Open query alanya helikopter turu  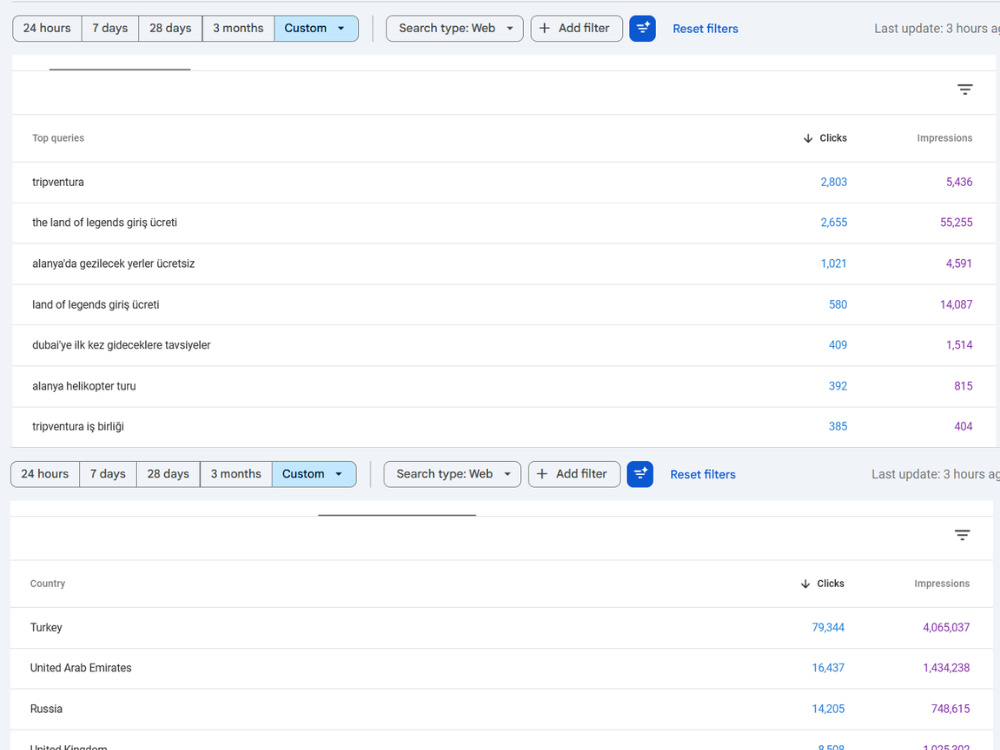tap(503, 386)
